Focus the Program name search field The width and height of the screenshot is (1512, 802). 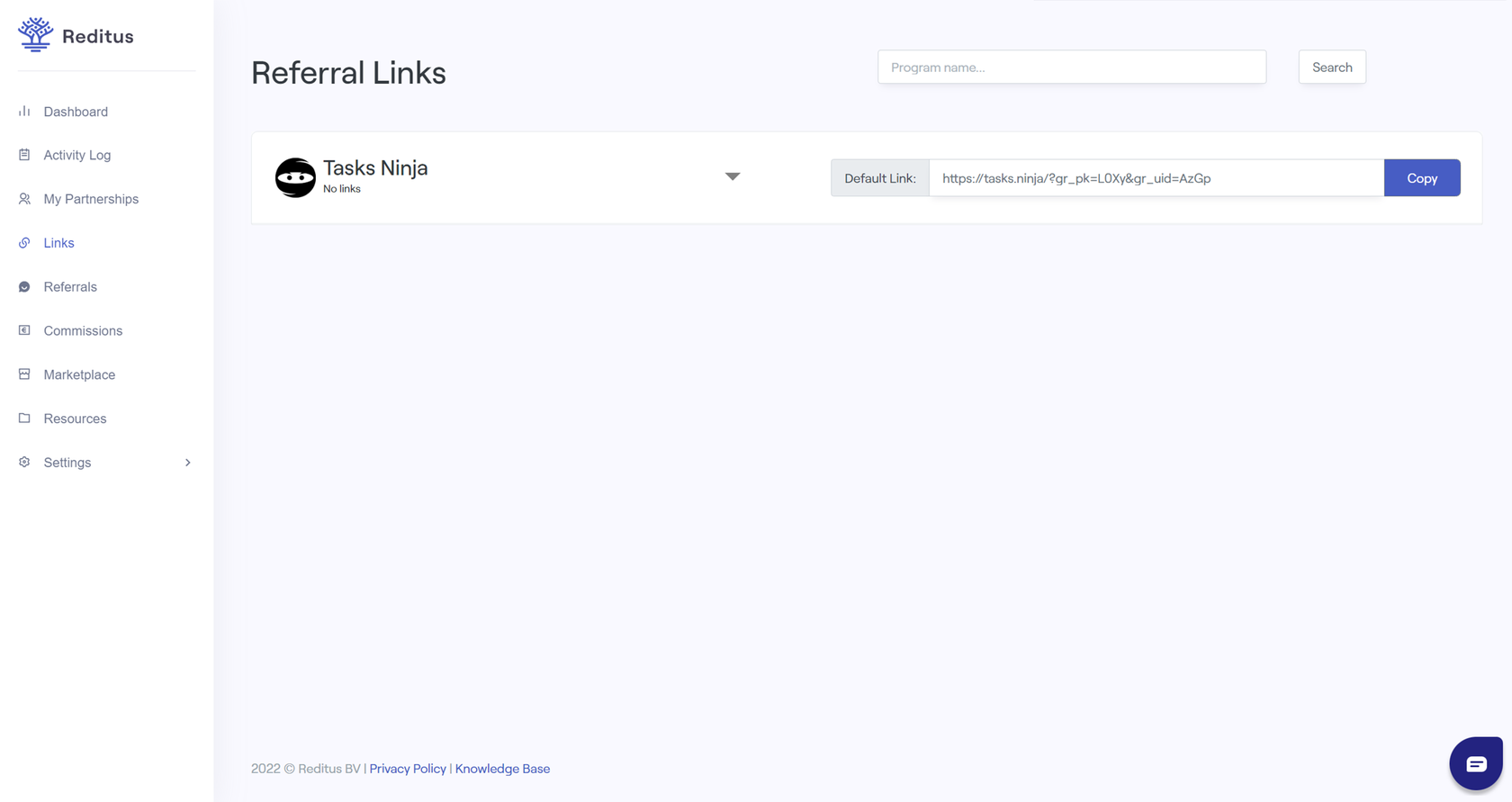click(1071, 68)
